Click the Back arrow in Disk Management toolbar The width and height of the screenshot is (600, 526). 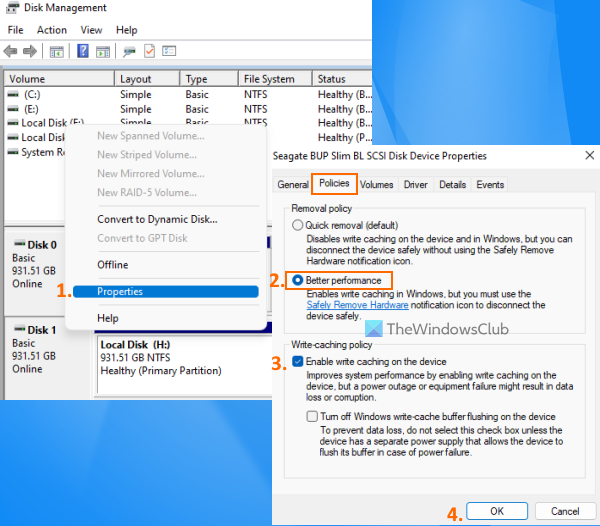[10, 51]
